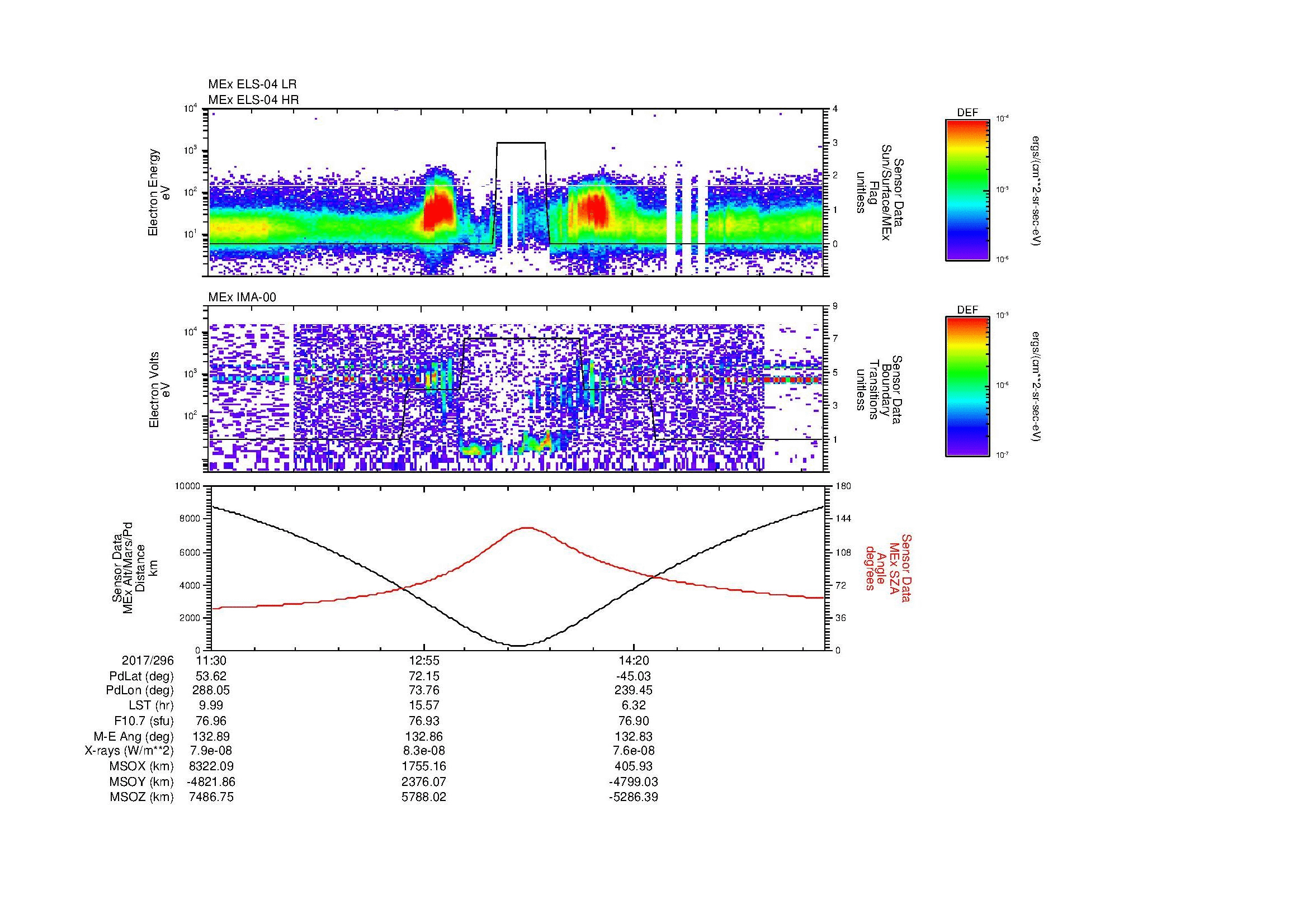This screenshot has height=924, width=1308.
Task: Click PdLon value 288.05
Action: pos(211,690)
